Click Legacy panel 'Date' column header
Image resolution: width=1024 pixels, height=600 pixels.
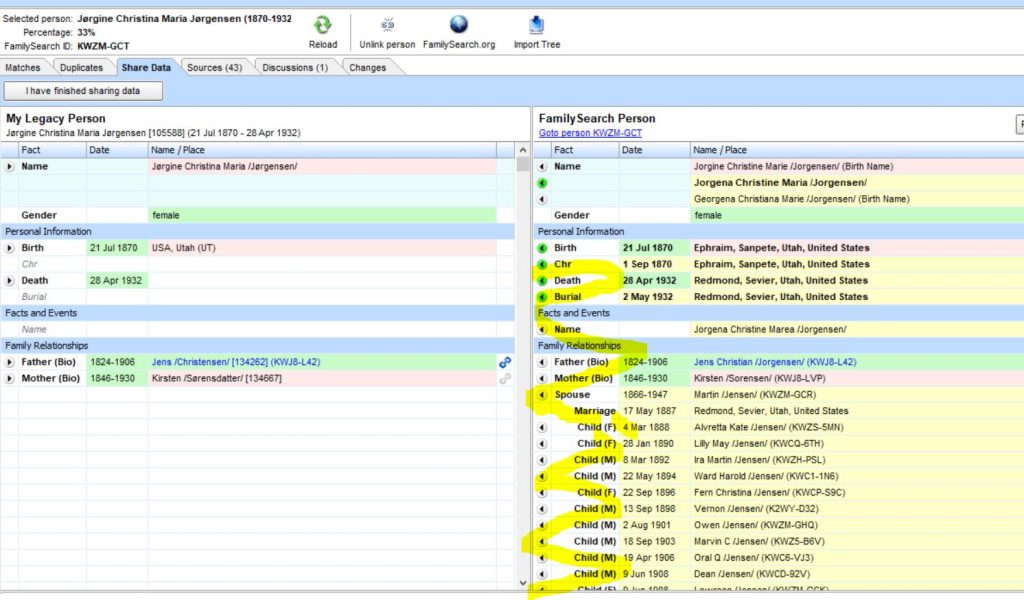click(118, 150)
